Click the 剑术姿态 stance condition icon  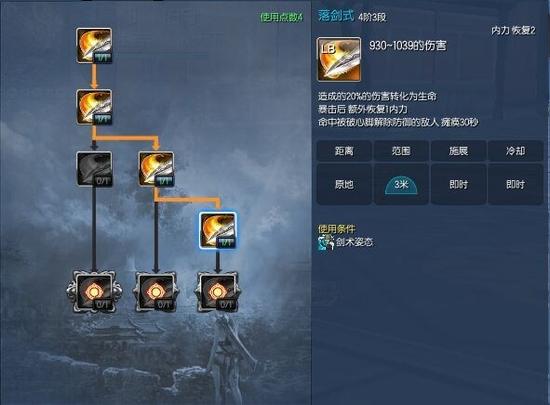click(326, 243)
